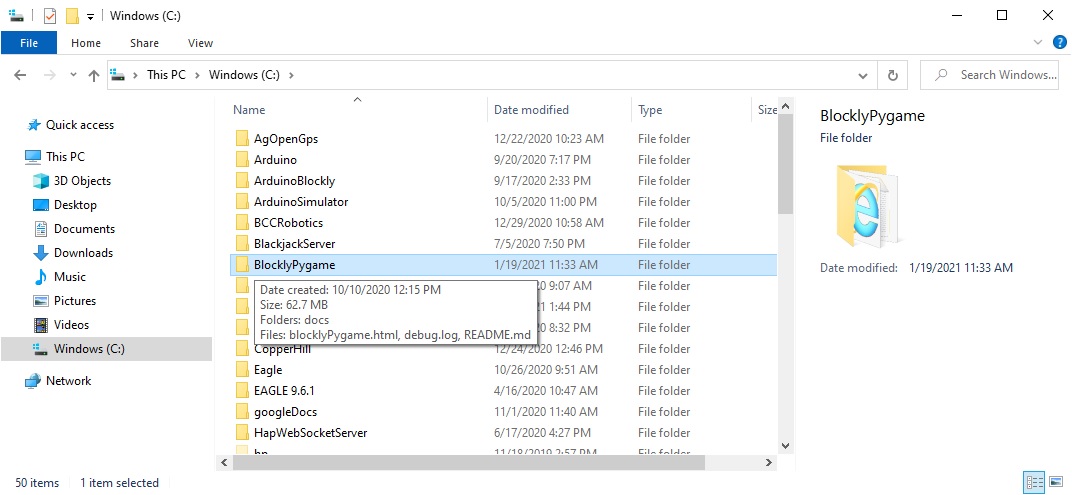Expand the ribbon with the chevron
The width and height of the screenshot is (1072, 495).
click(1039, 42)
